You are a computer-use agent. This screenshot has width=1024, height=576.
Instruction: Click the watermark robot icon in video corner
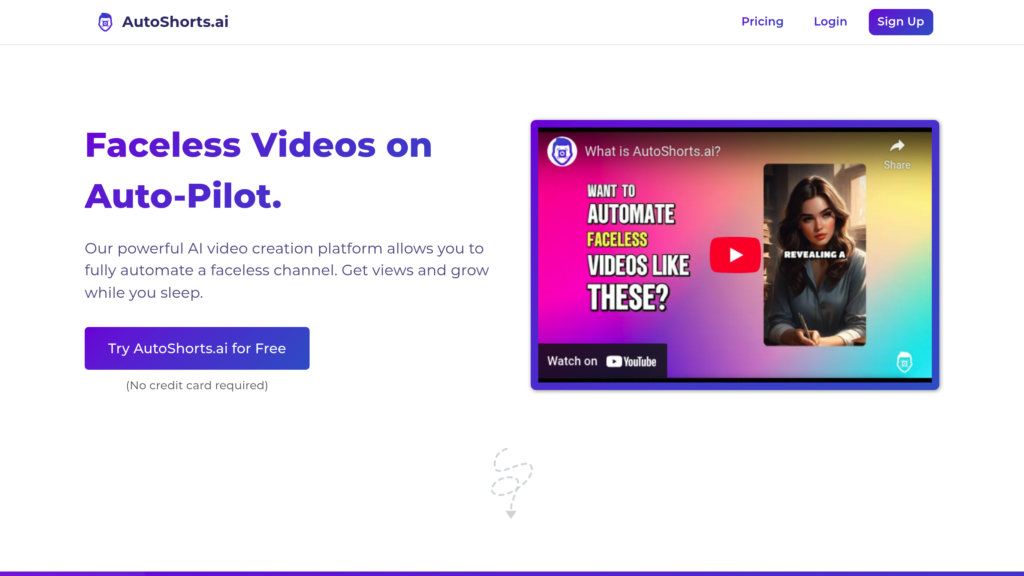tap(904, 362)
